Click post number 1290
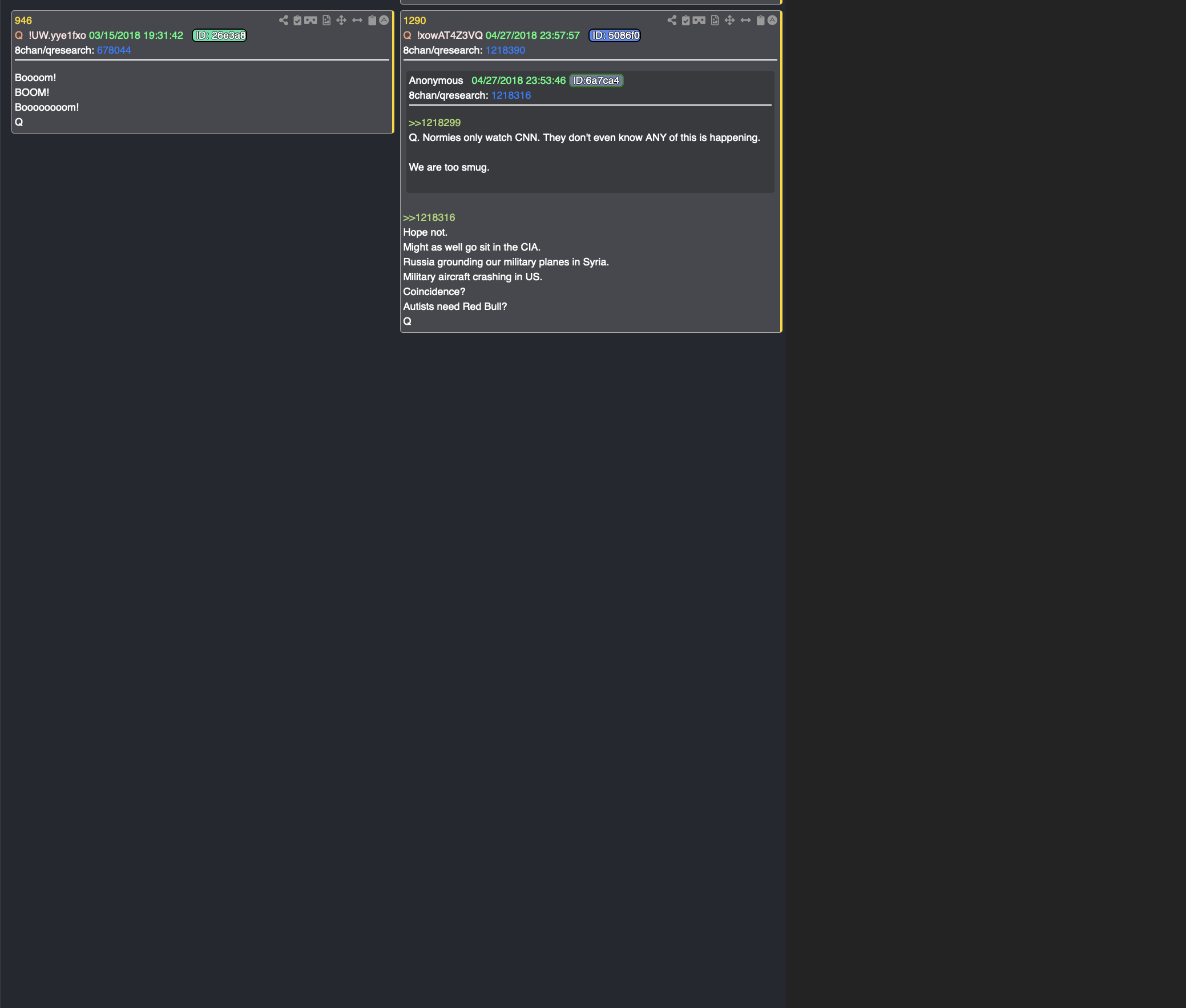Image resolution: width=1186 pixels, height=1008 pixels. tap(415, 21)
